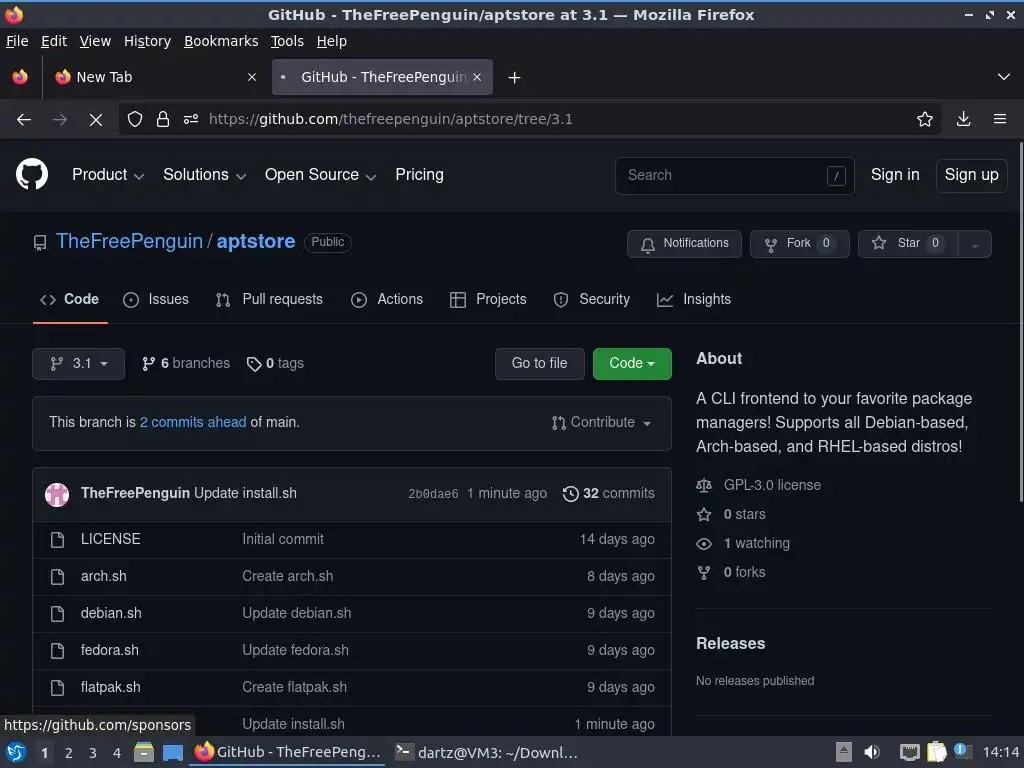Open the Insights tab
The image size is (1024, 768).
point(694,299)
